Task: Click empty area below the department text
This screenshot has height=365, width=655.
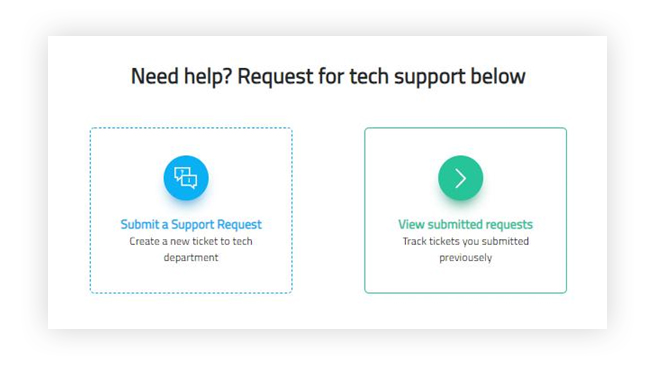Action: pyautogui.click(x=191, y=278)
